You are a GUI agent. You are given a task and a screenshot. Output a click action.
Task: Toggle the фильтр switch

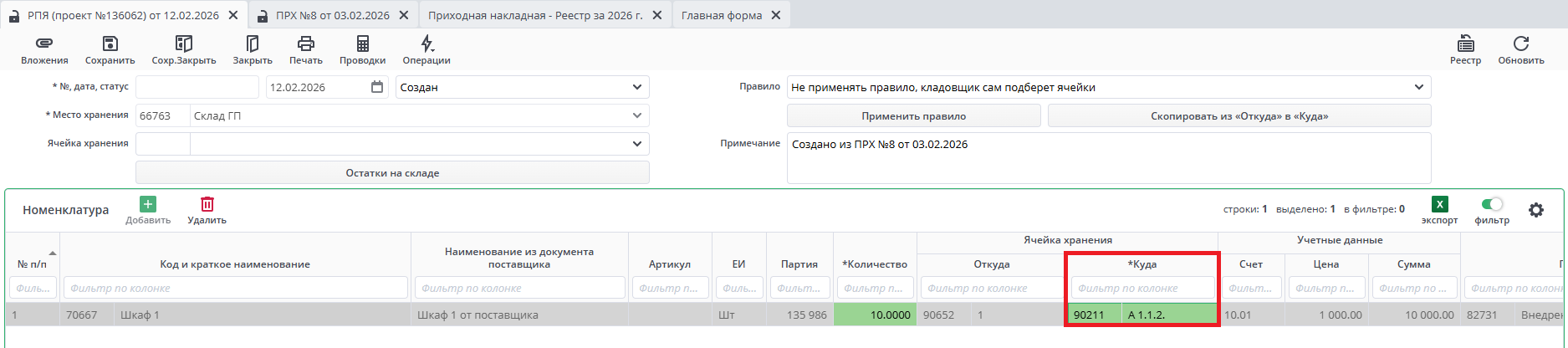(1492, 204)
